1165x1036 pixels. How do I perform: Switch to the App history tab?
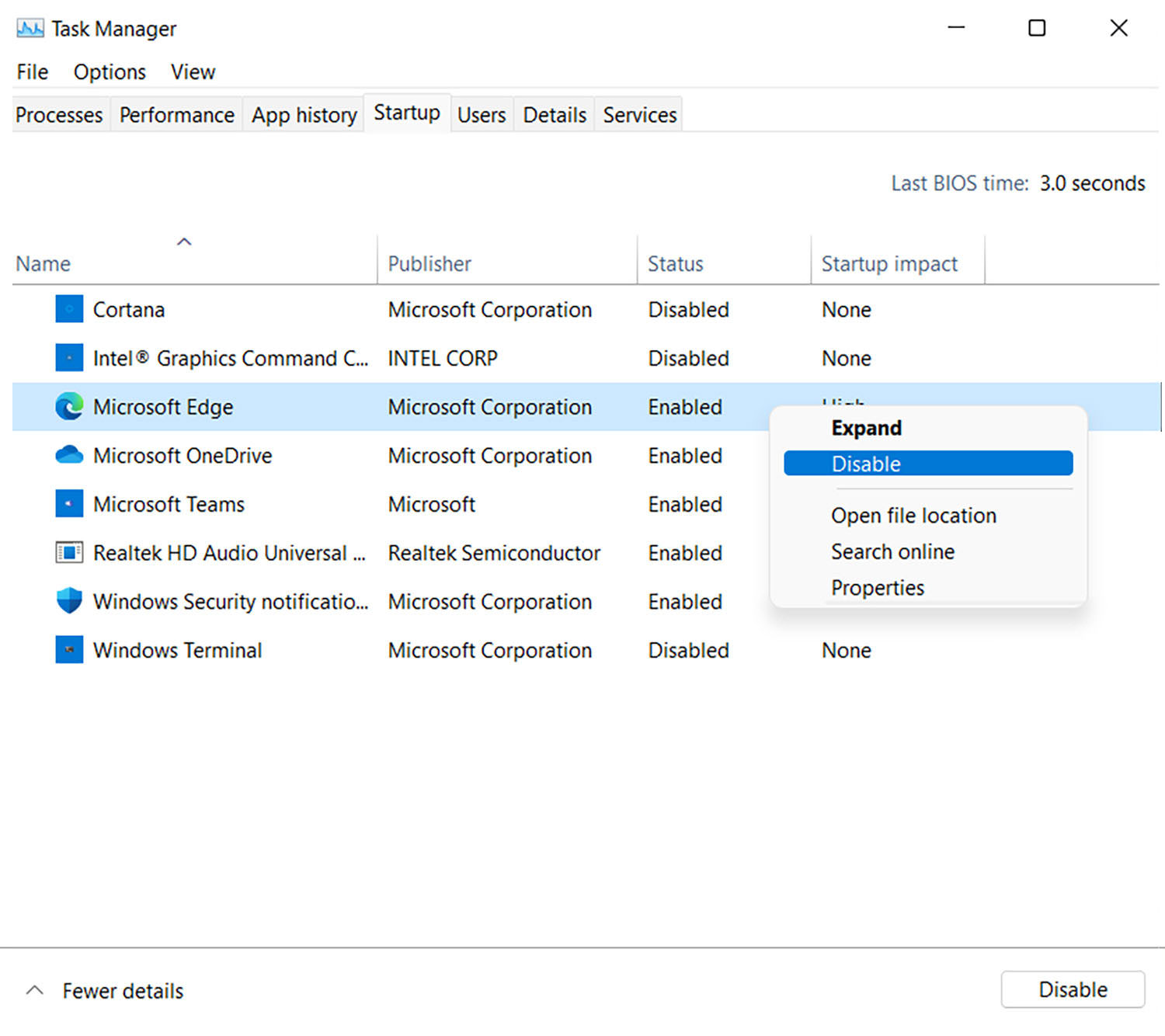point(304,115)
